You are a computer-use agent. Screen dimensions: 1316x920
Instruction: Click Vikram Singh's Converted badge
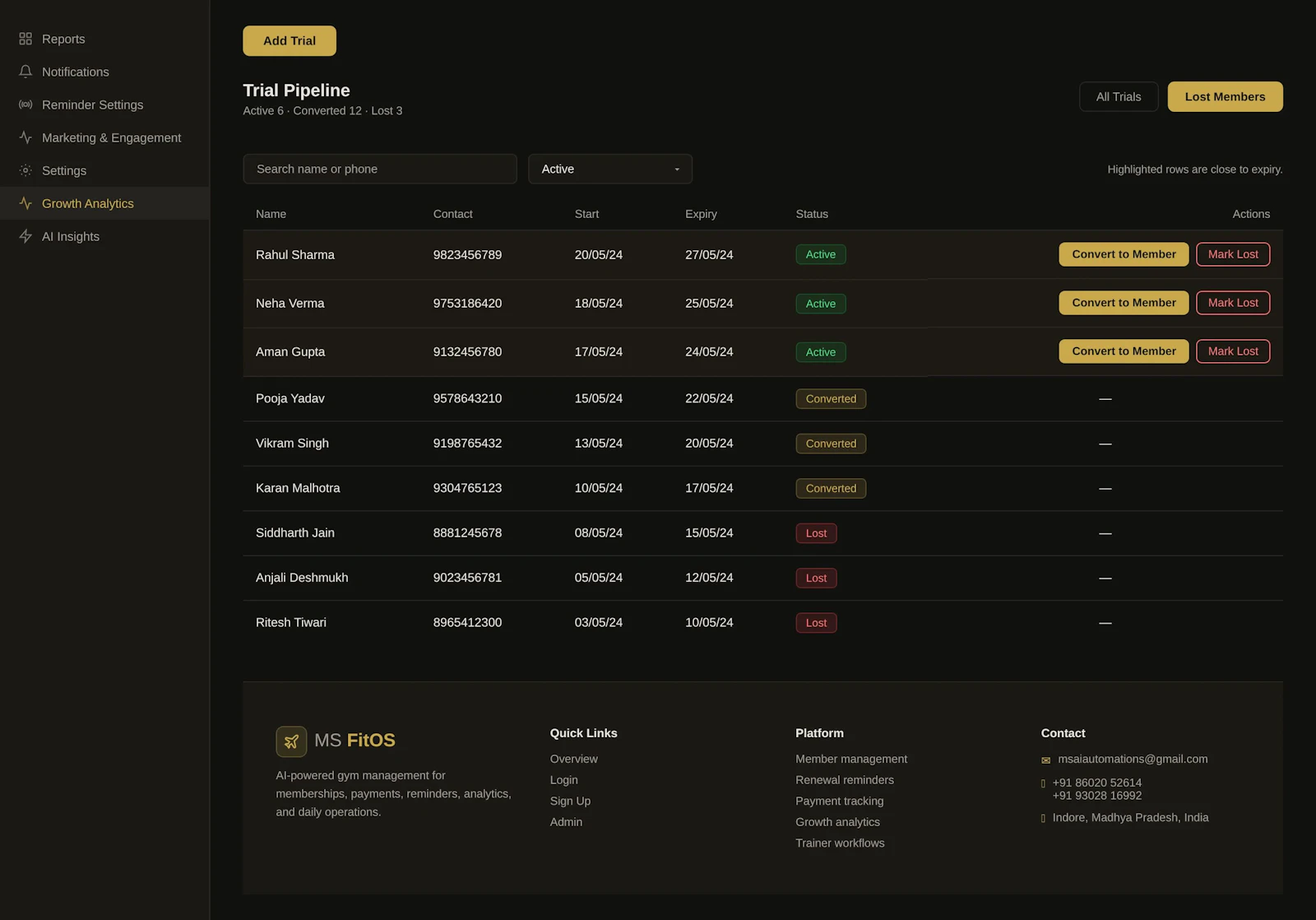(x=831, y=444)
